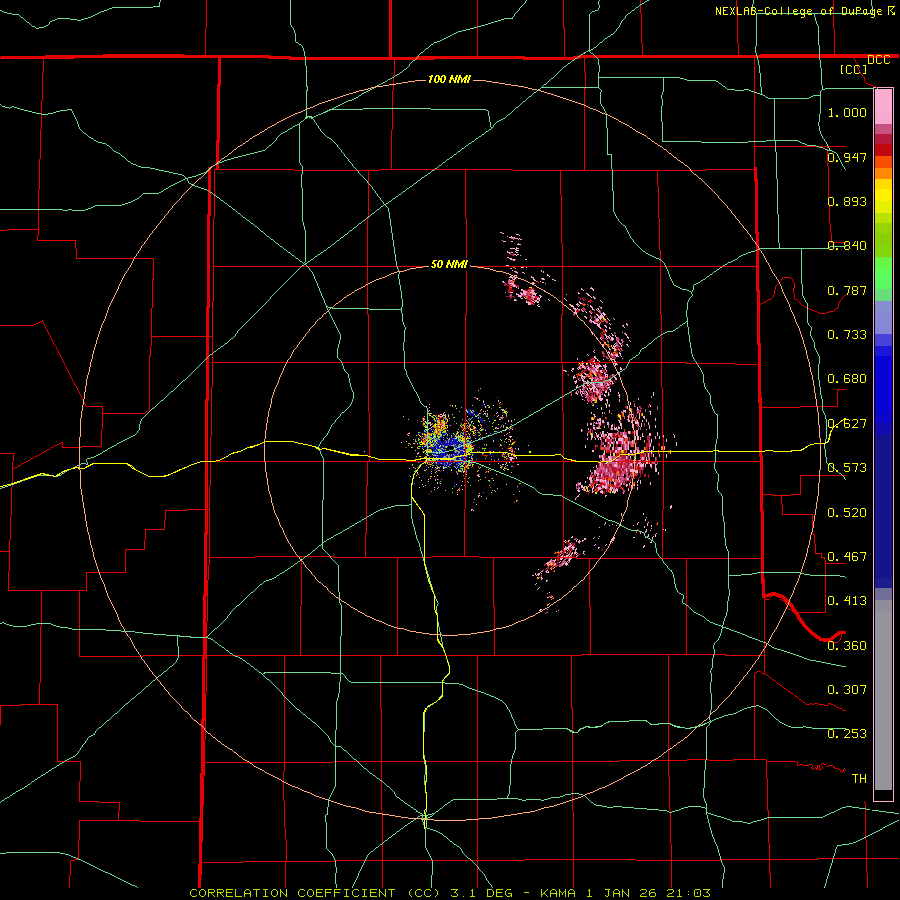900x900 pixels.
Task: Click the 0.893 value on the scale
Action: click(847, 201)
